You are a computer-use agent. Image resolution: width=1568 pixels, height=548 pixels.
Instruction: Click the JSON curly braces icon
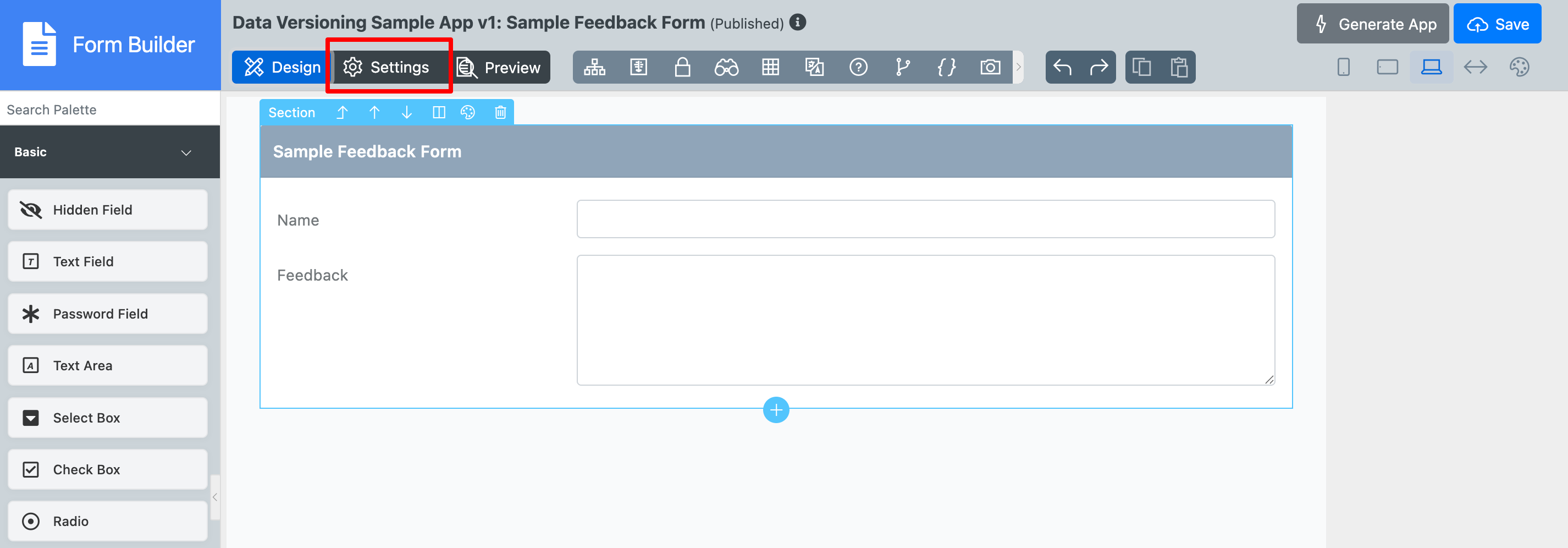coord(946,67)
